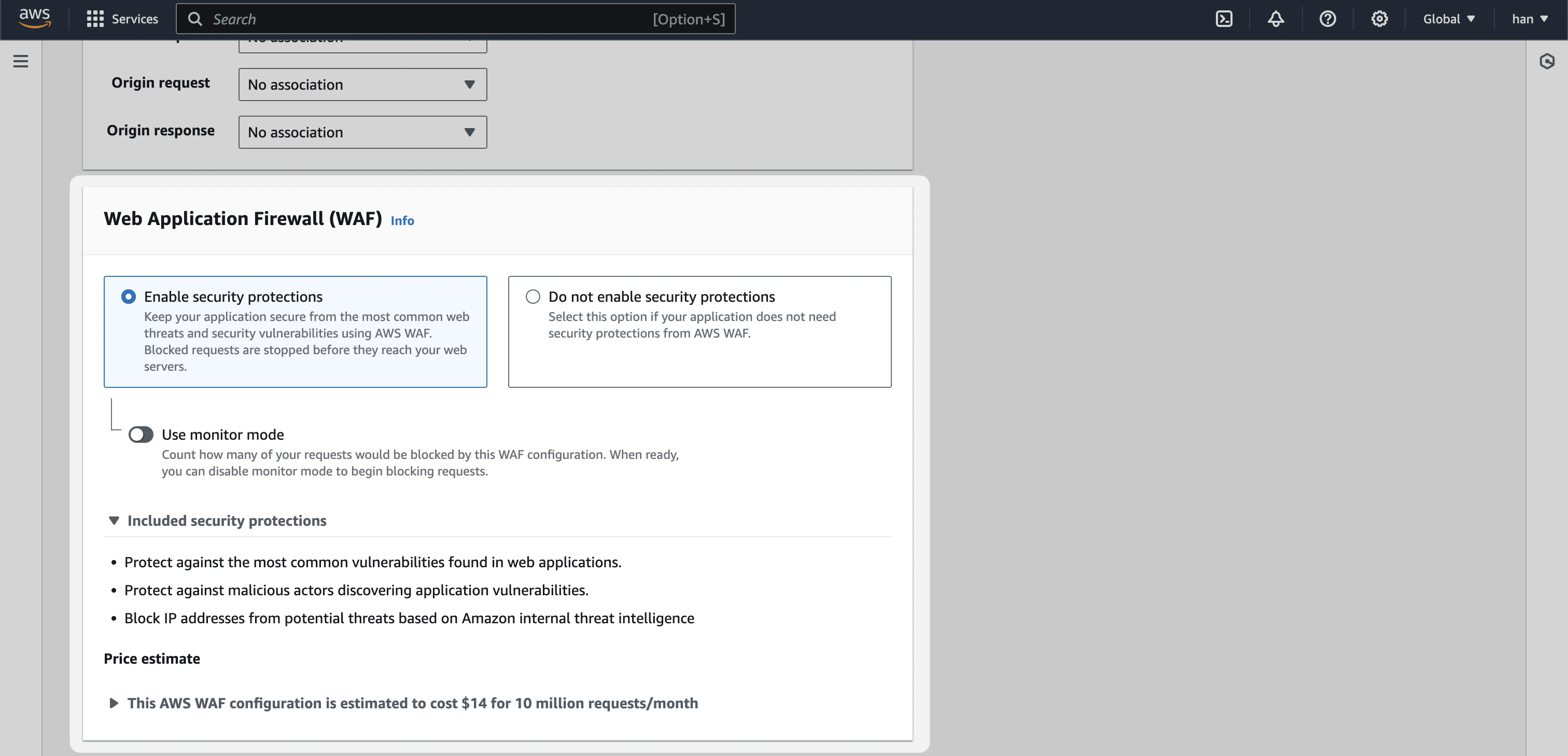Click the '[Option+S]' shortcut hint
The image size is (1568, 756).
(x=689, y=19)
